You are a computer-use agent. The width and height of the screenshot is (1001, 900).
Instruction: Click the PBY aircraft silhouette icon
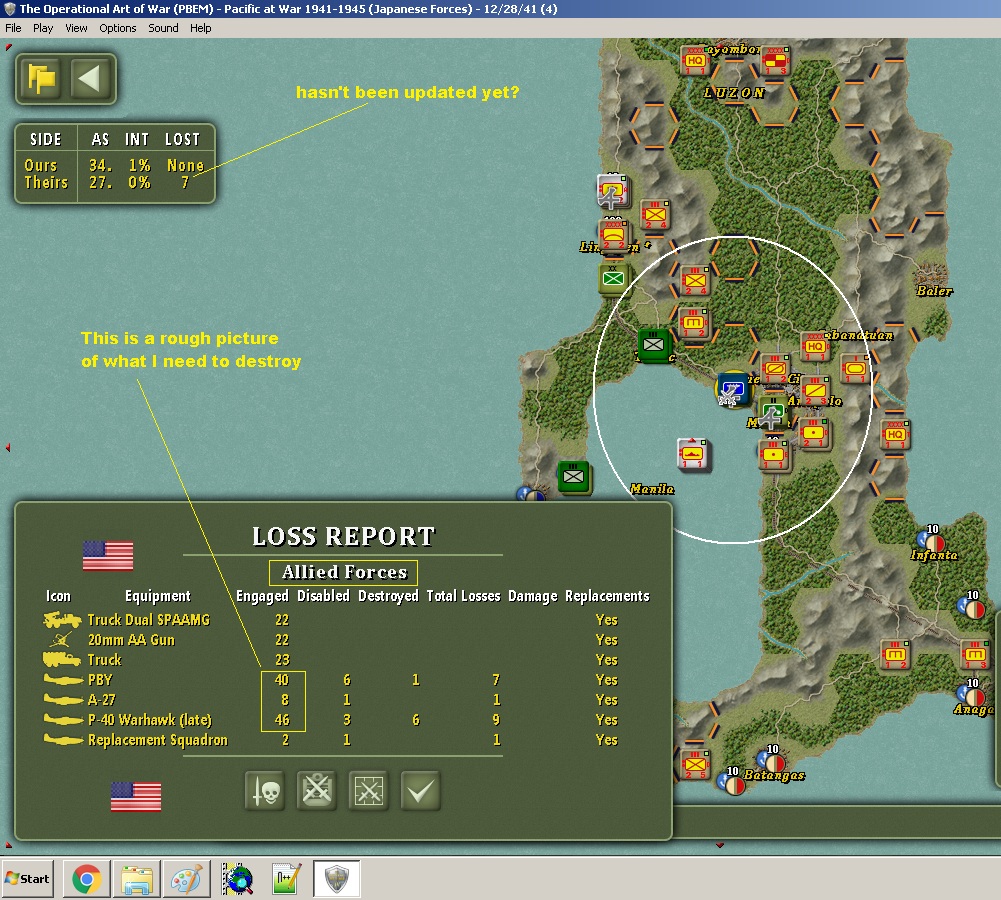click(x=63, y=680)
